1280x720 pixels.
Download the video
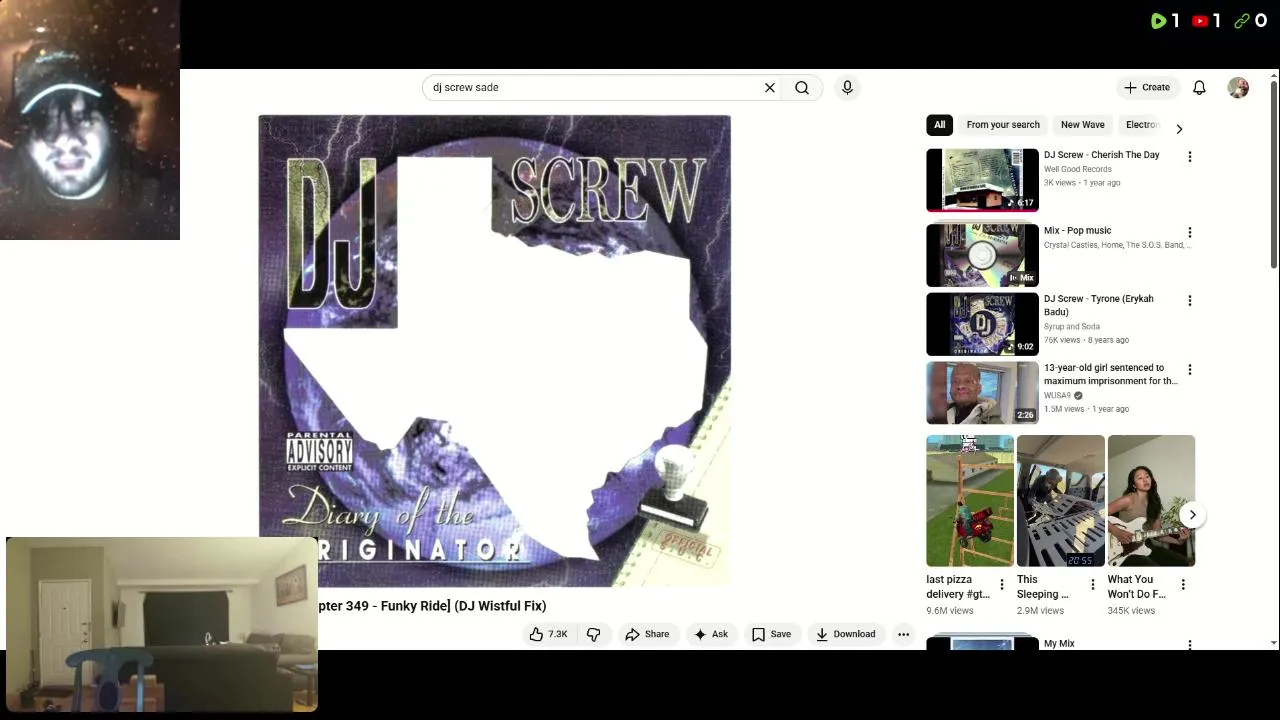coord(846,634)
